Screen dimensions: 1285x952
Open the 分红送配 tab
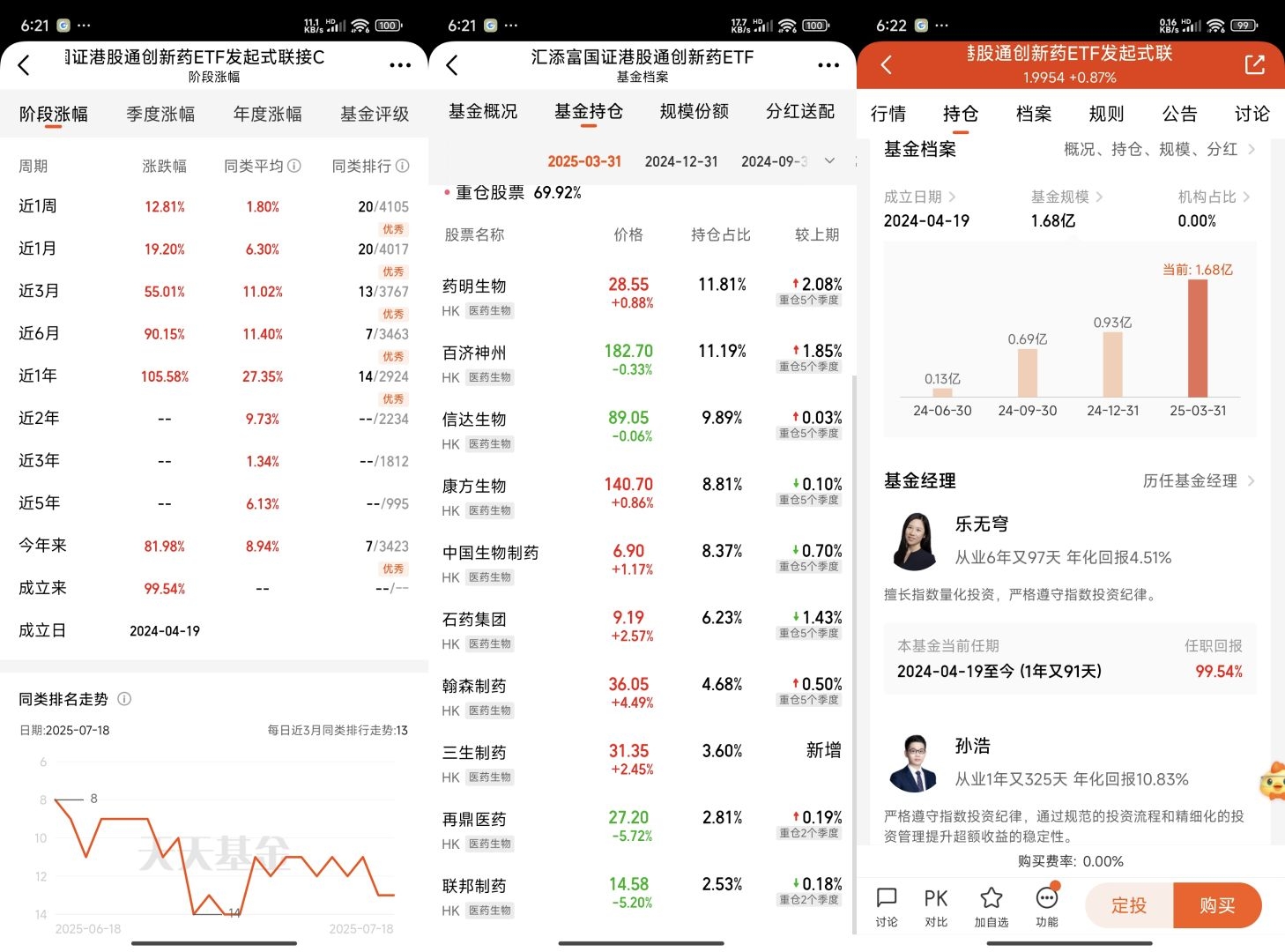[x=800, y=112]
